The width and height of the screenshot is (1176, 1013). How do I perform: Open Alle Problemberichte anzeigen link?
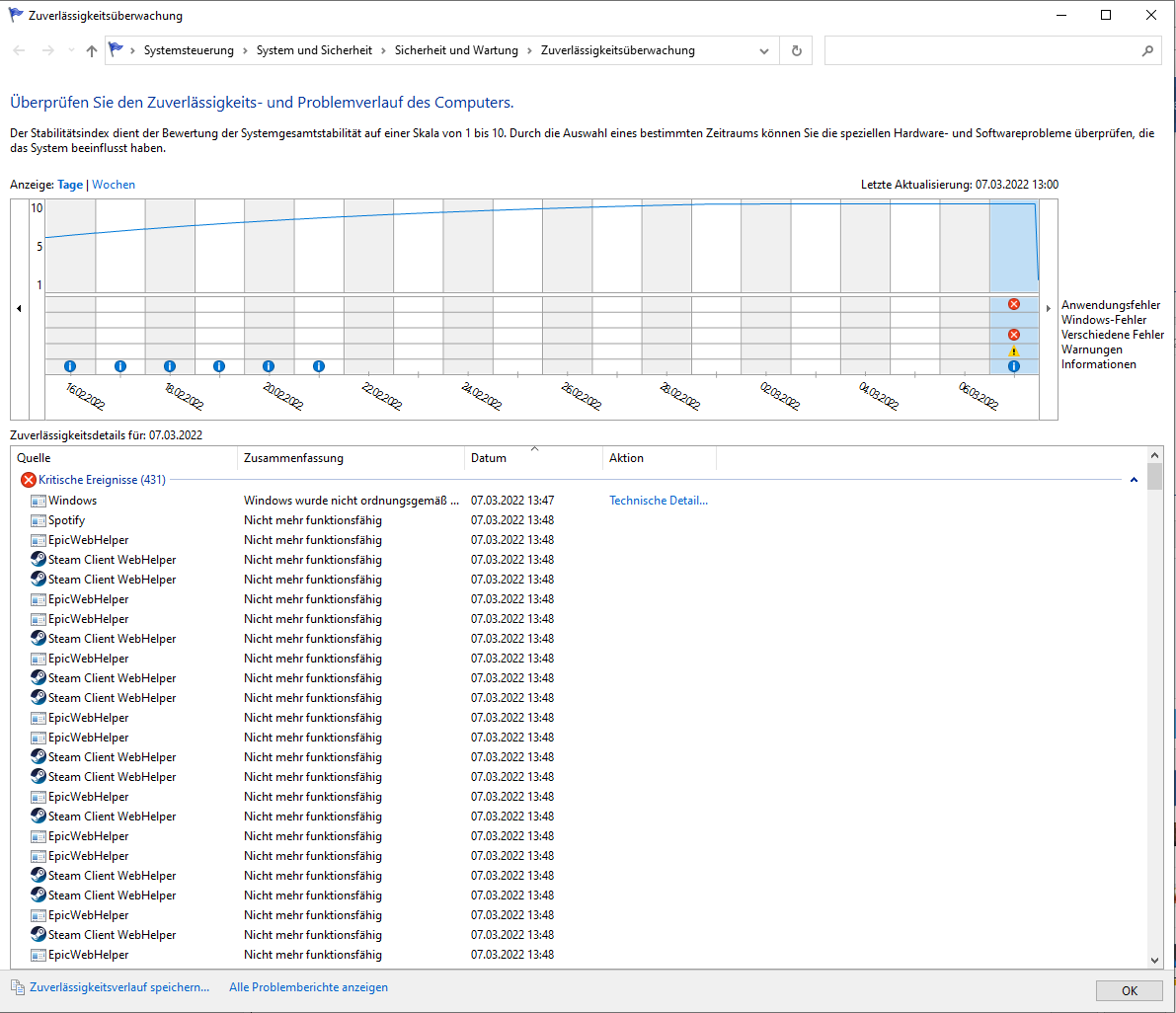coord(308,987)
